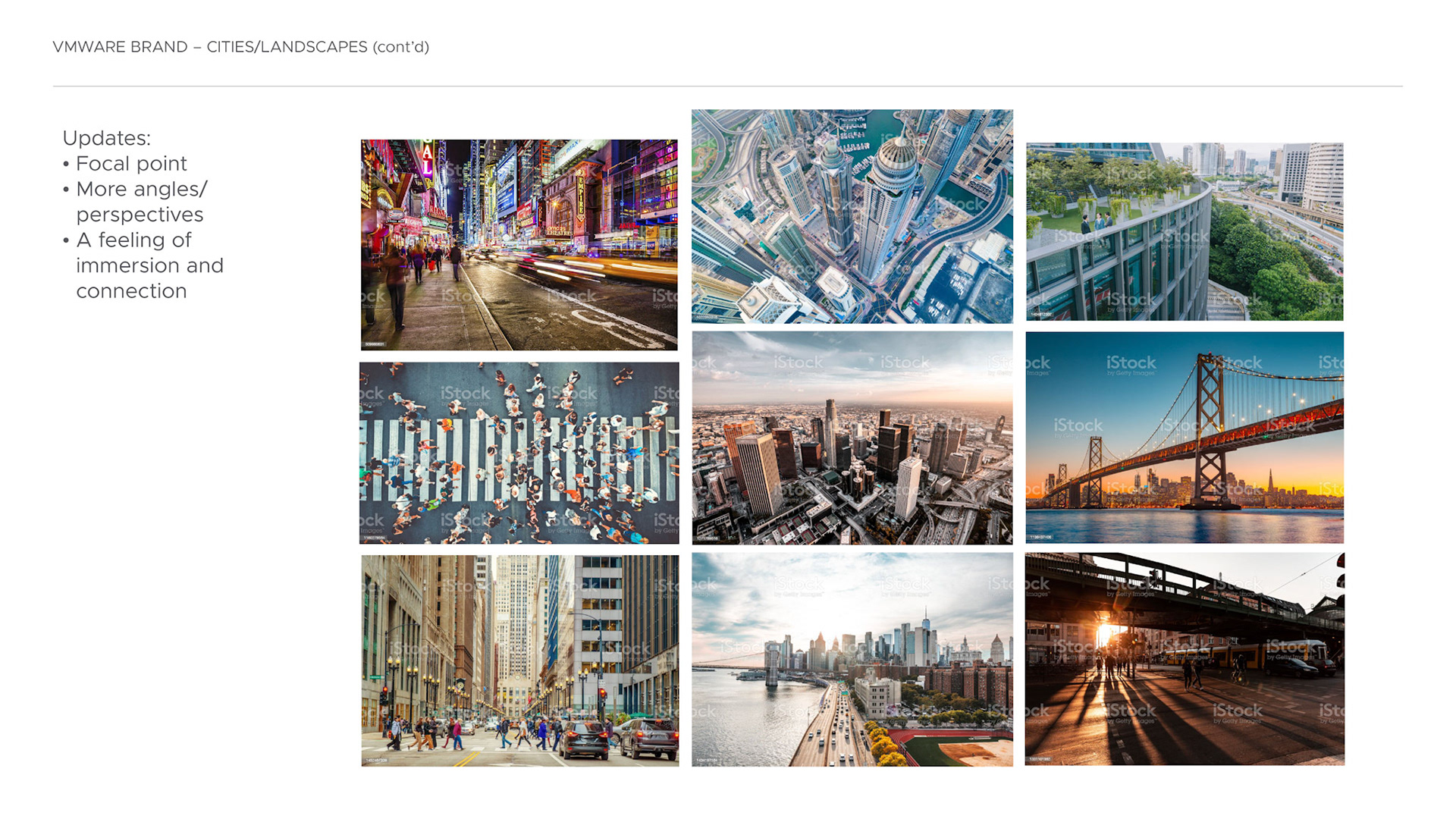This screenshot has width=1456, height=819.
Task: Select the sunset under elevated tracks photo
Action: click(x=1185, y=658)
